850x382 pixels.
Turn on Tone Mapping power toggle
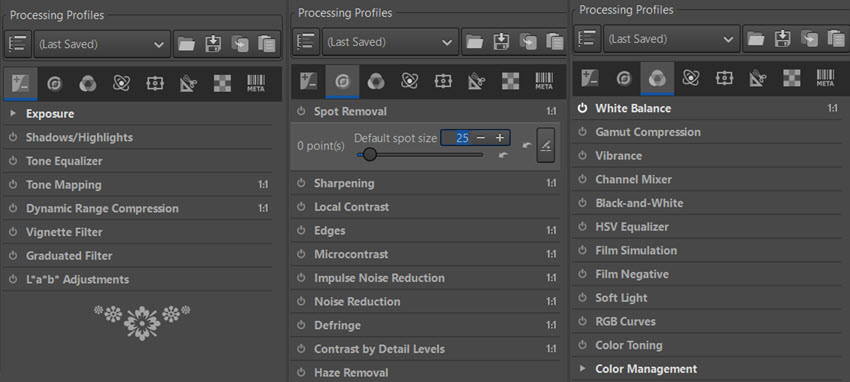pyautogui.click(x=13, y=185)
